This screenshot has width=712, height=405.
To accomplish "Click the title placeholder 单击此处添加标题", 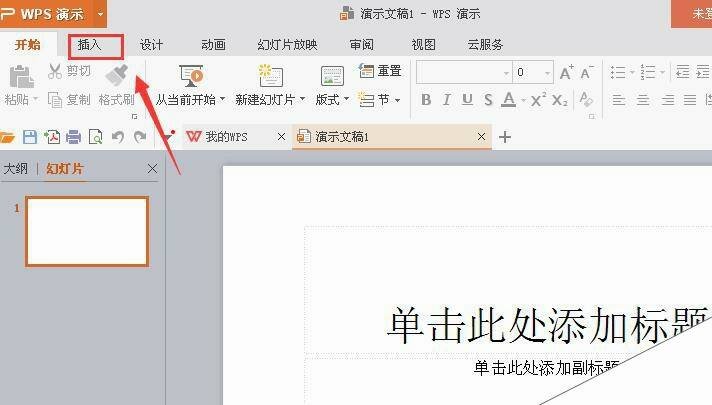I will pyautogui.click(x=548, y=324).
